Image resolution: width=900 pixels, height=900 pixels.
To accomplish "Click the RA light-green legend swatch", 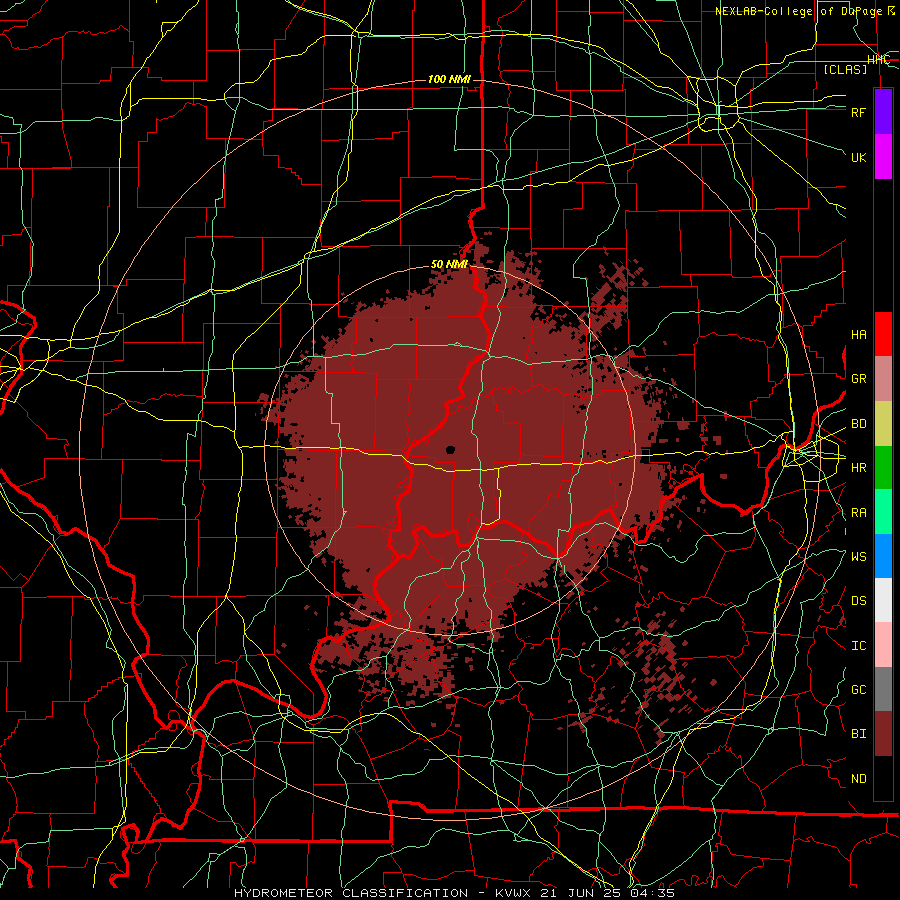I will coord(883,512).
